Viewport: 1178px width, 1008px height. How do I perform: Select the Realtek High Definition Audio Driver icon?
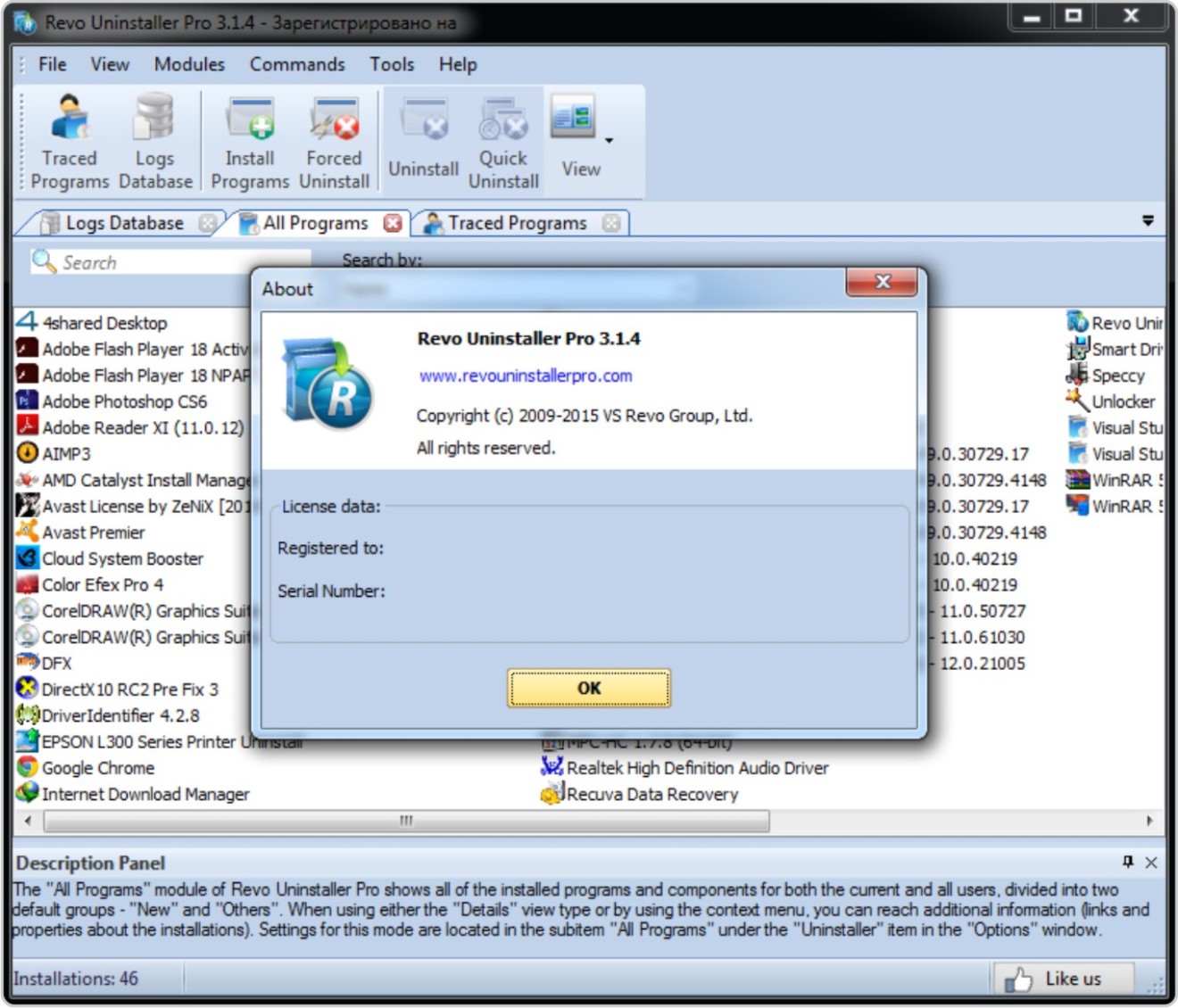tap(552, 766)
